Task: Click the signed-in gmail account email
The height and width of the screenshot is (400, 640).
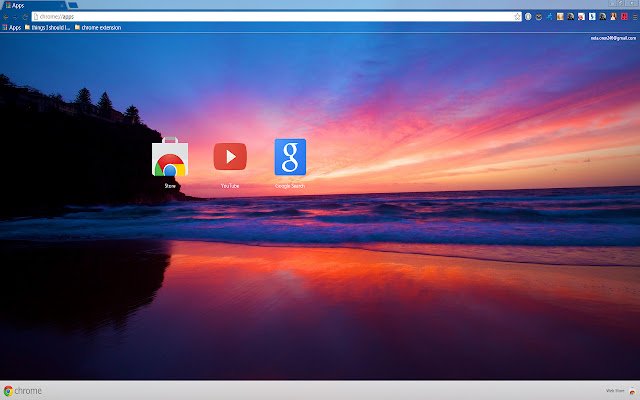Action: (613, 38)
